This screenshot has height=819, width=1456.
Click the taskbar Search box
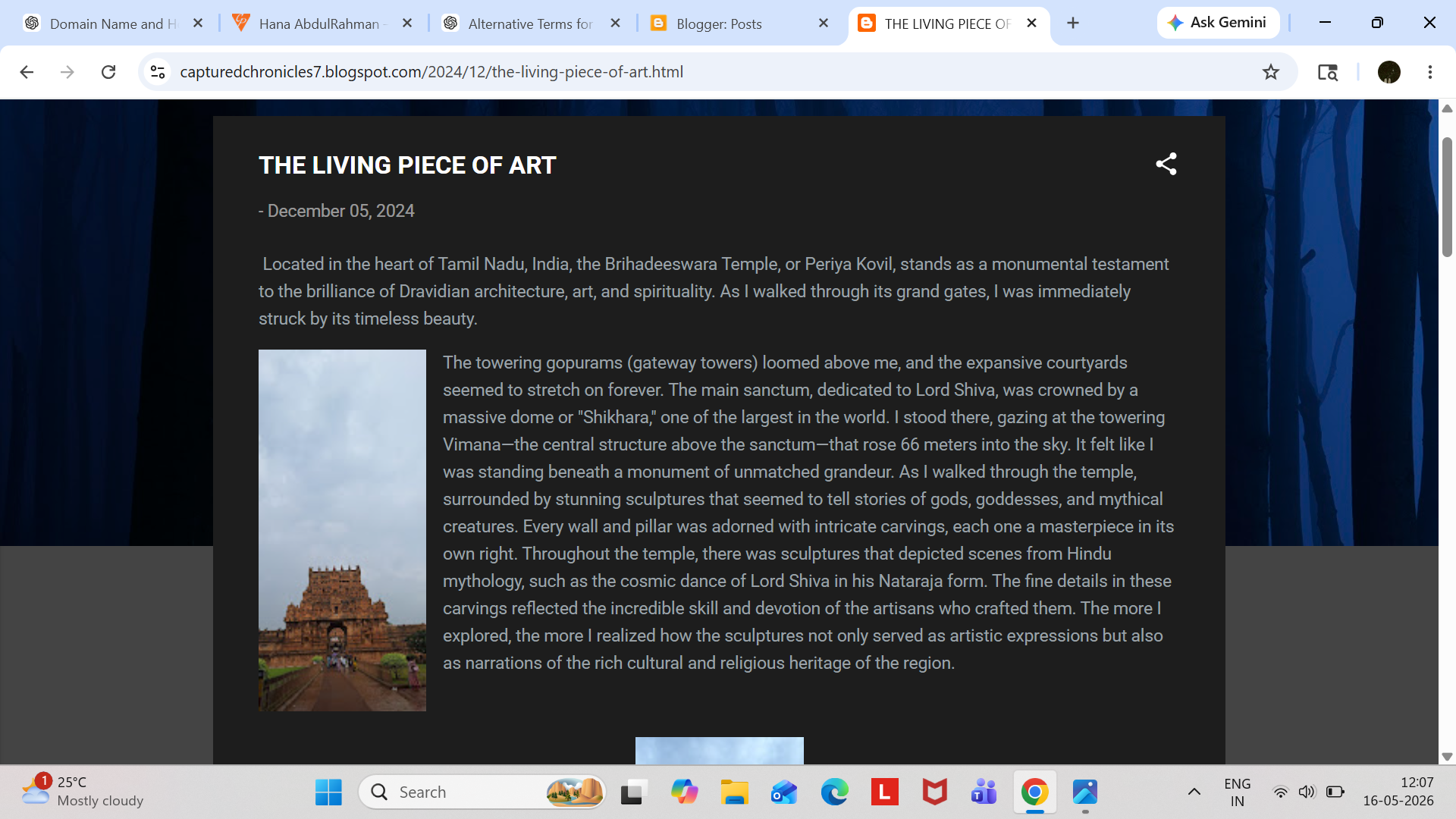pyautogui.click(x=482, y=792)
